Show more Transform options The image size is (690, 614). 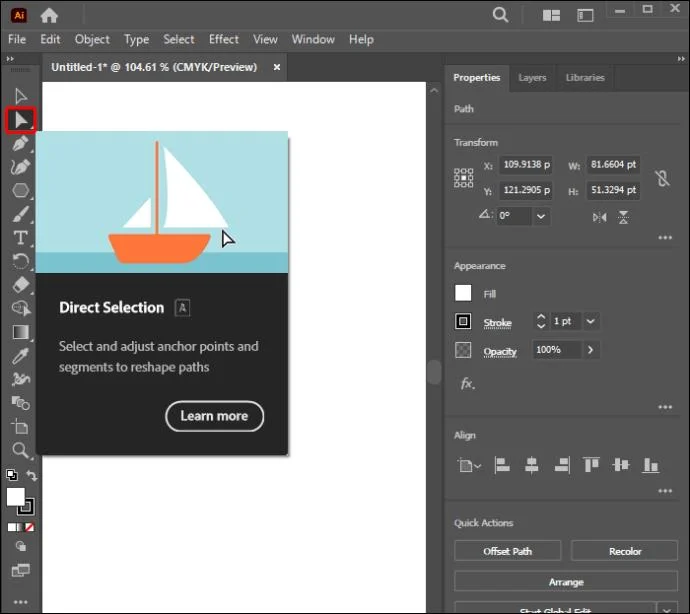[665, 238]
